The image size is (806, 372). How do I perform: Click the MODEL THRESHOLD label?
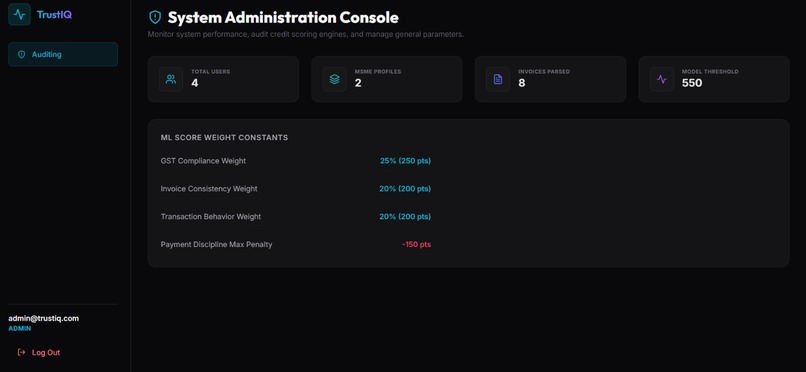point(710,72)
